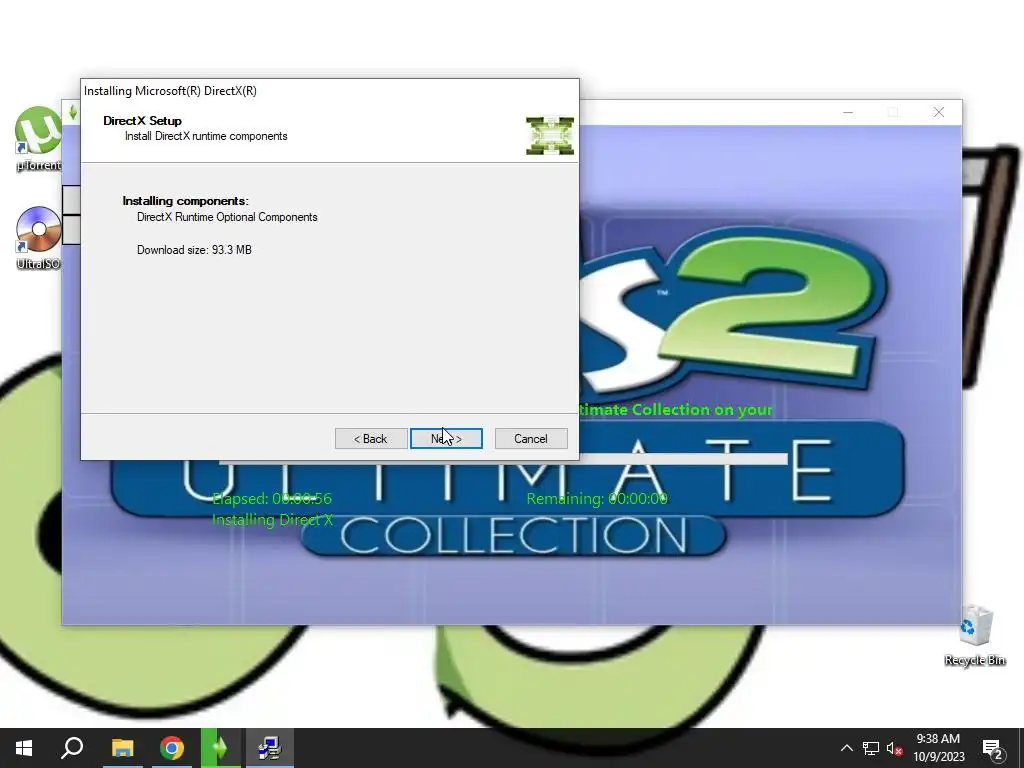Switch to the Sims 2 installer taskbar item
Screen dimensions: 1024x768
point(220,748)
